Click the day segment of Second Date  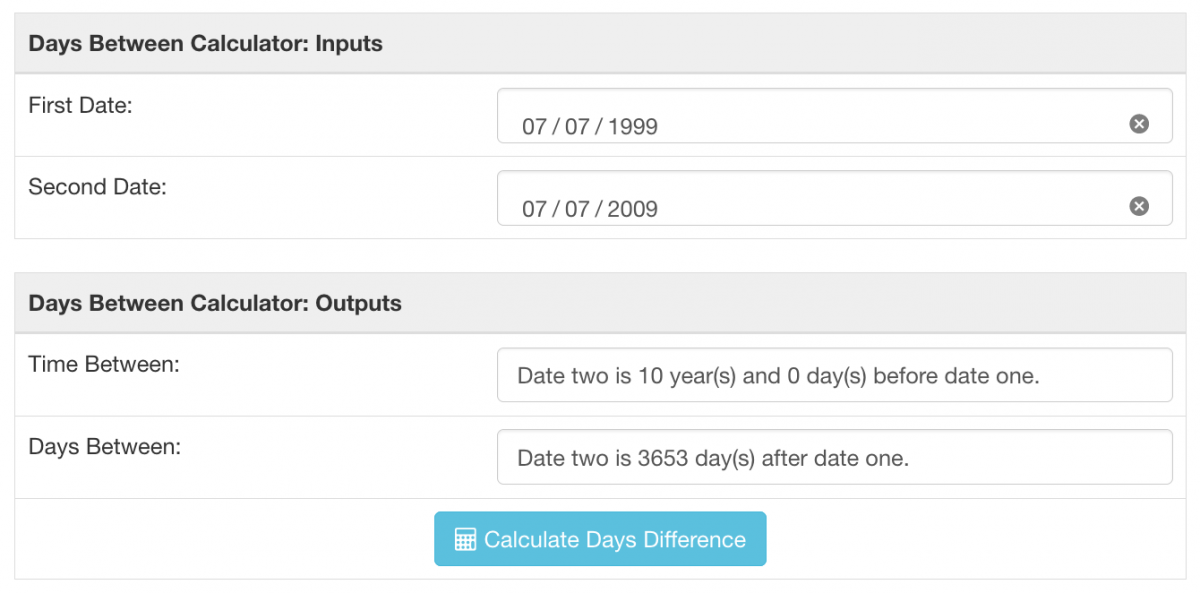[578, 208]
